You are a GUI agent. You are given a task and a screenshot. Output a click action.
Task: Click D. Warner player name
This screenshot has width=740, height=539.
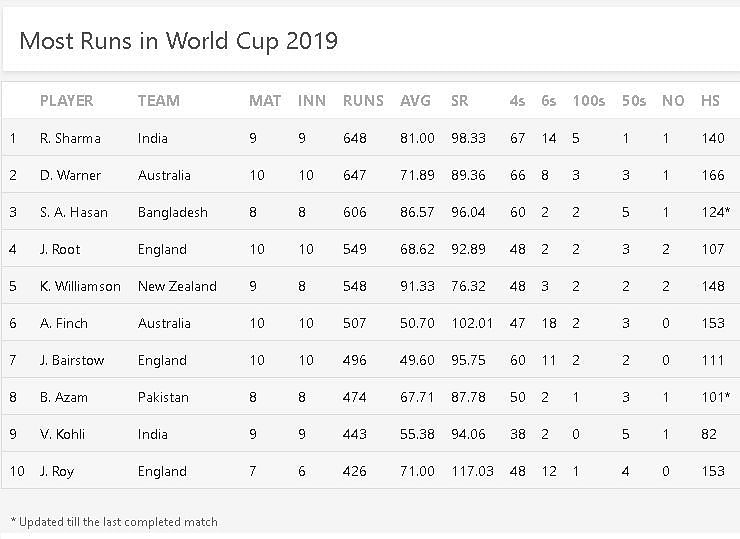coord(70,175)
